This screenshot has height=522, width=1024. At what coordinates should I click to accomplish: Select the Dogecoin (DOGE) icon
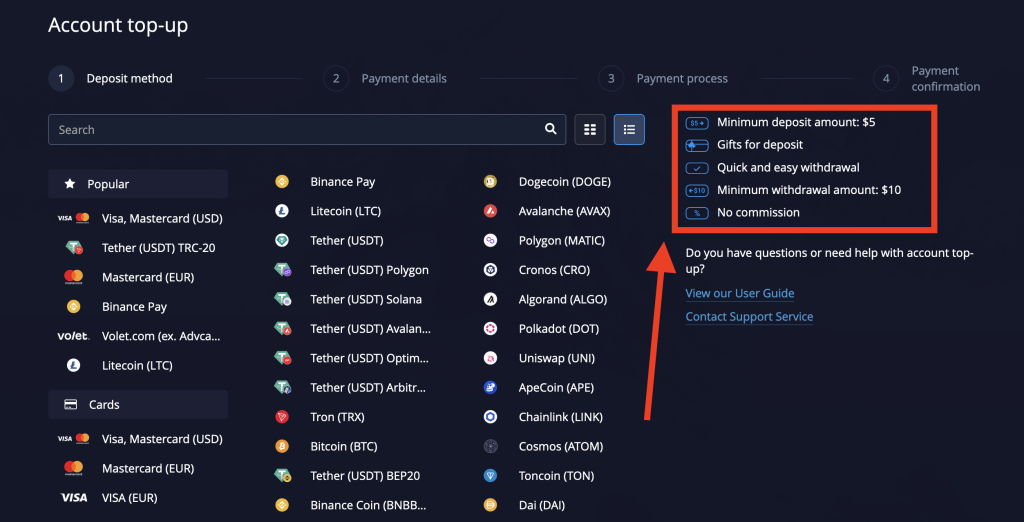(x=490, y=182)
